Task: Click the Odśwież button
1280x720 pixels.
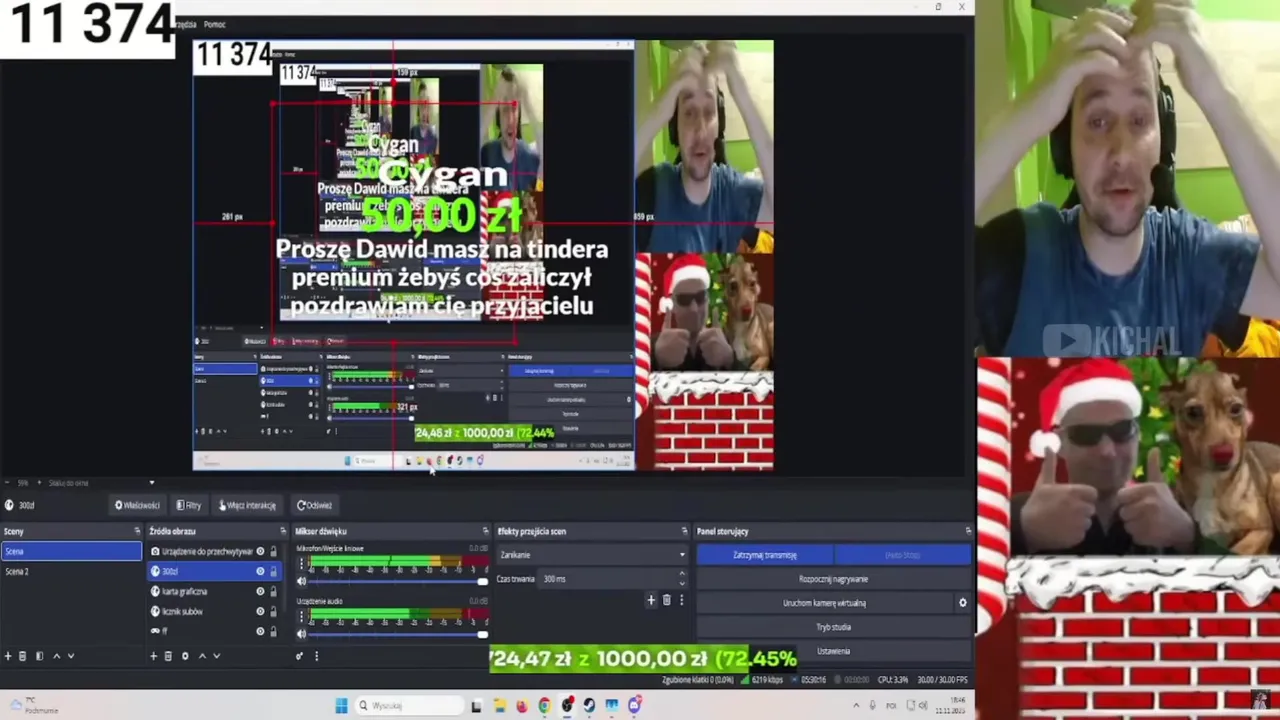Action: (314, 505)
